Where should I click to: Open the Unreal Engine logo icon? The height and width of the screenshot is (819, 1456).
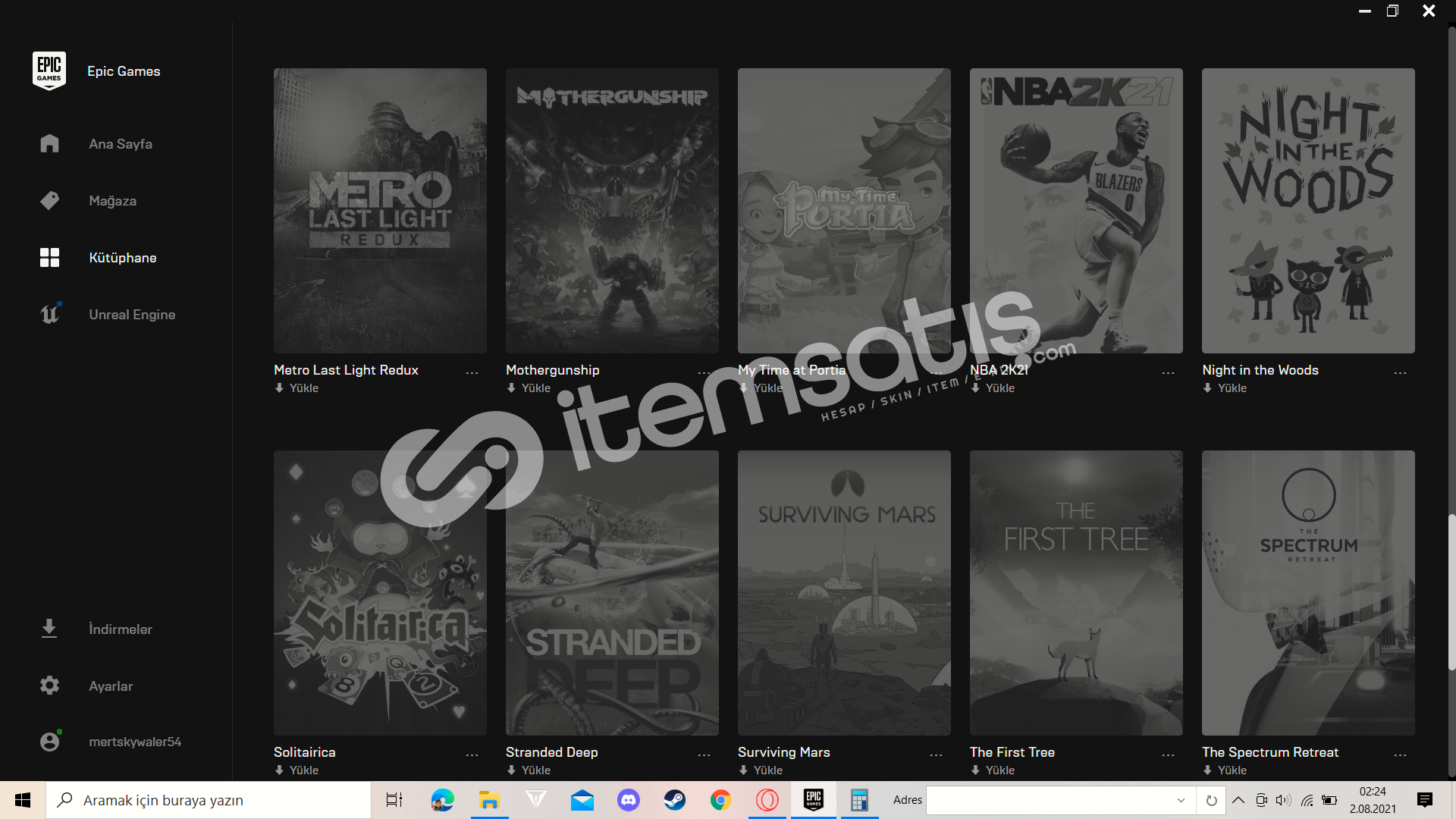click(x=49, y=314)
